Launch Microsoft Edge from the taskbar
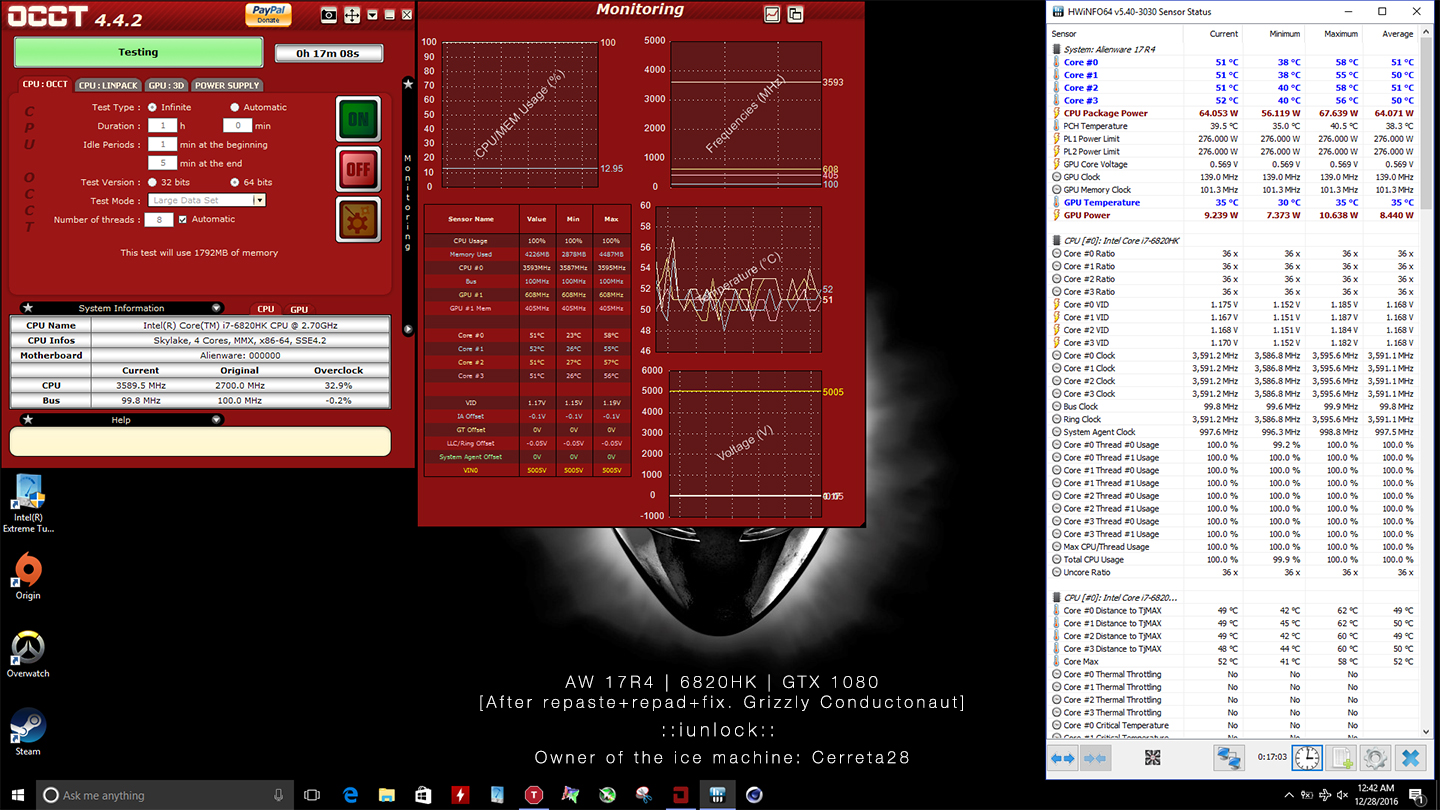Image resolution: width=1440 pixels, height=810 pixels. coord(350,795)
